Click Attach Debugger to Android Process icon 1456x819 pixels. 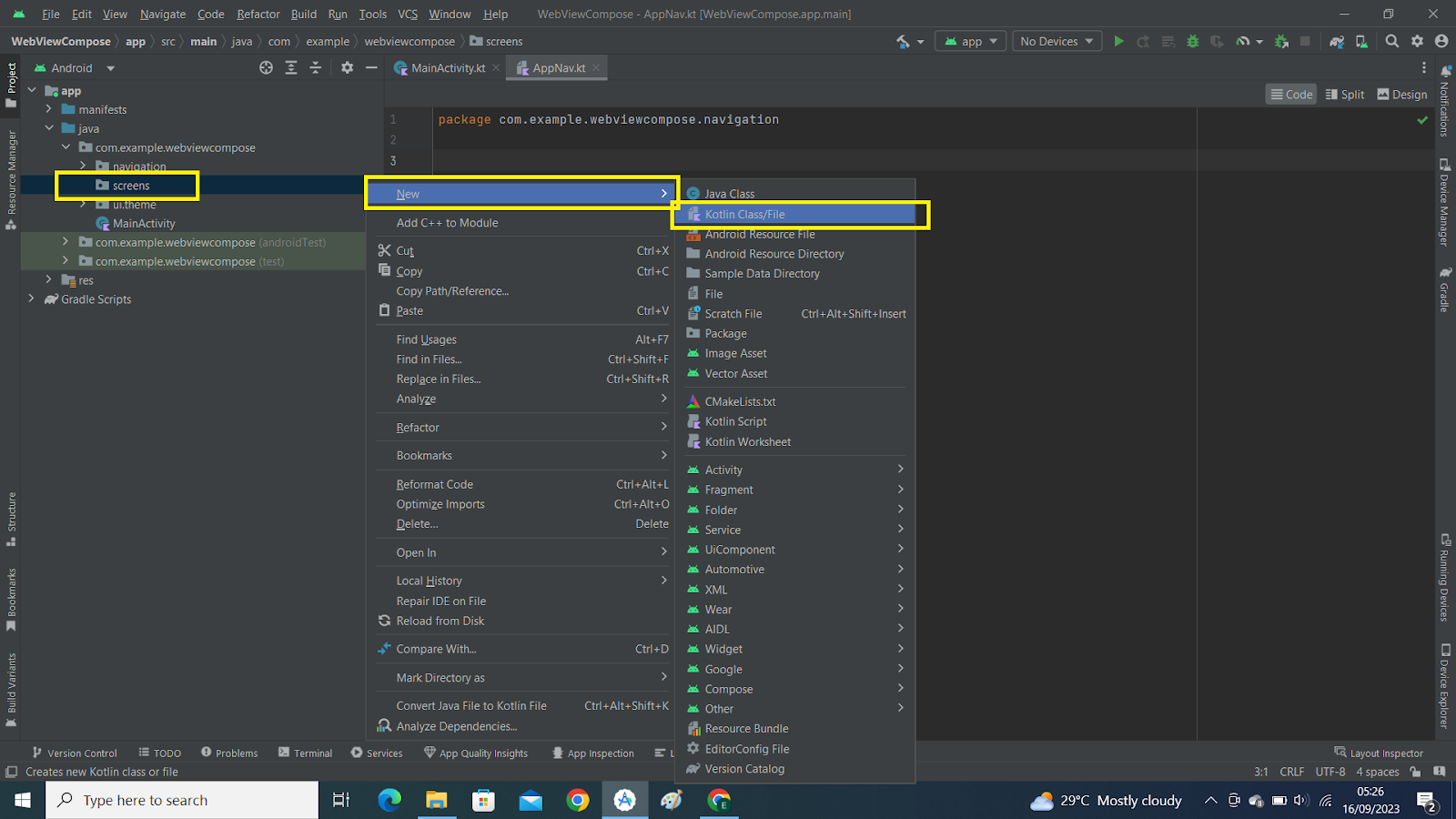pos(1281,41)
